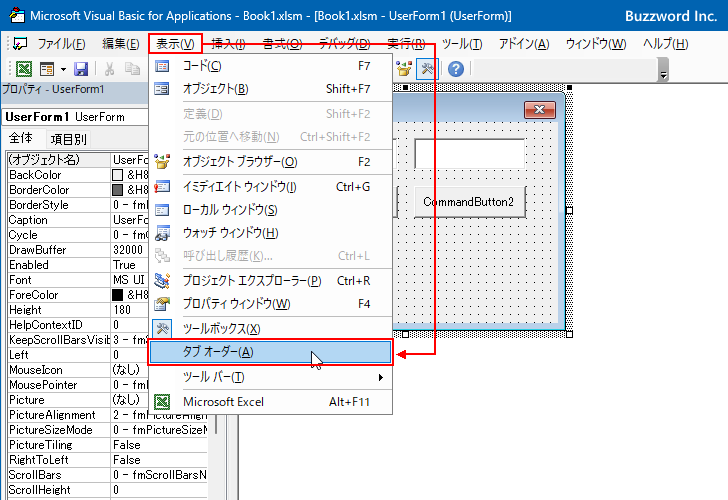
Task: Click the BackColor white color swatch
Action: click(117, 175)
